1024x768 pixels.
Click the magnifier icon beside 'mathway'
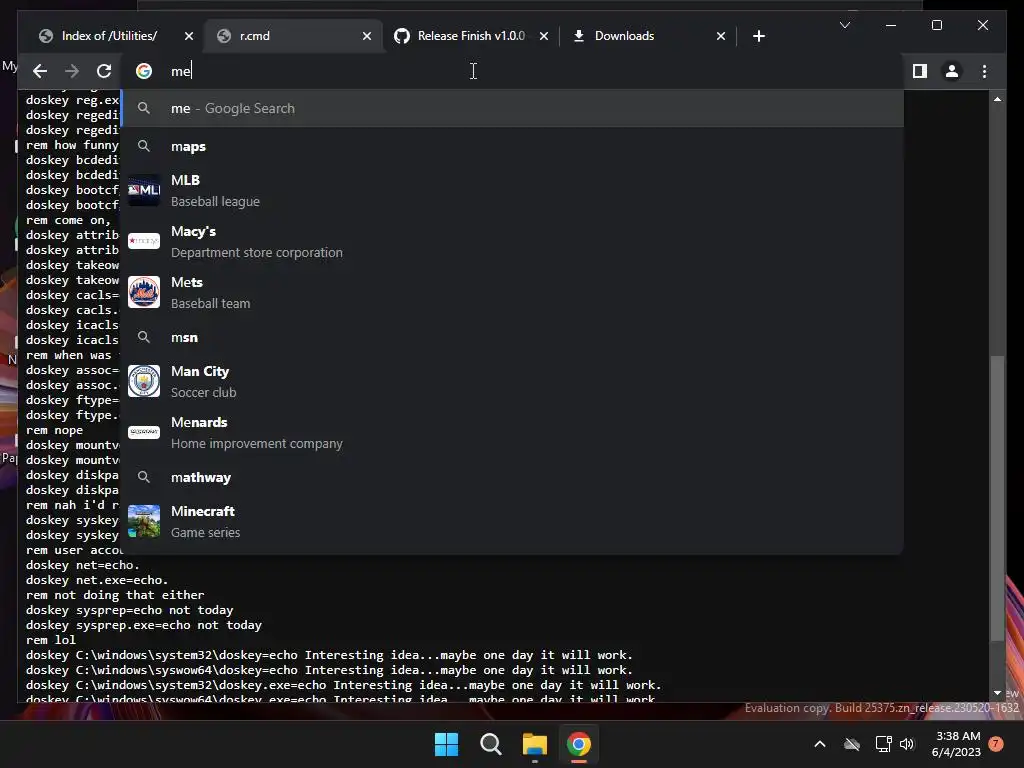point(144,477)
